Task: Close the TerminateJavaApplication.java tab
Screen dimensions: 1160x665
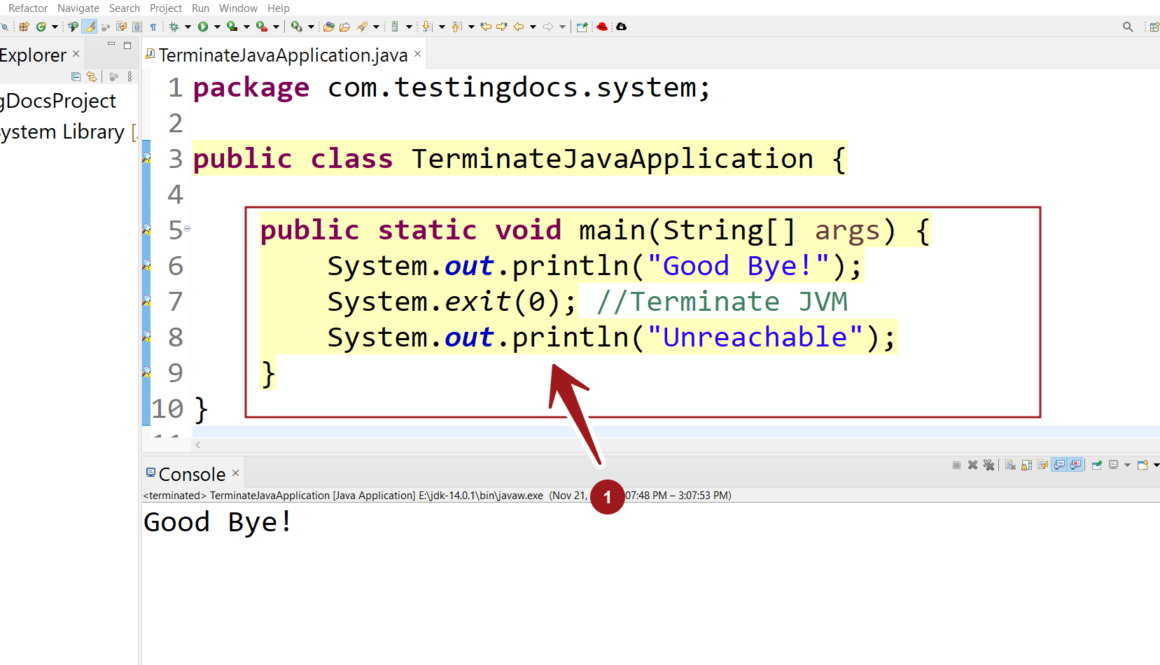Action: 418,55
